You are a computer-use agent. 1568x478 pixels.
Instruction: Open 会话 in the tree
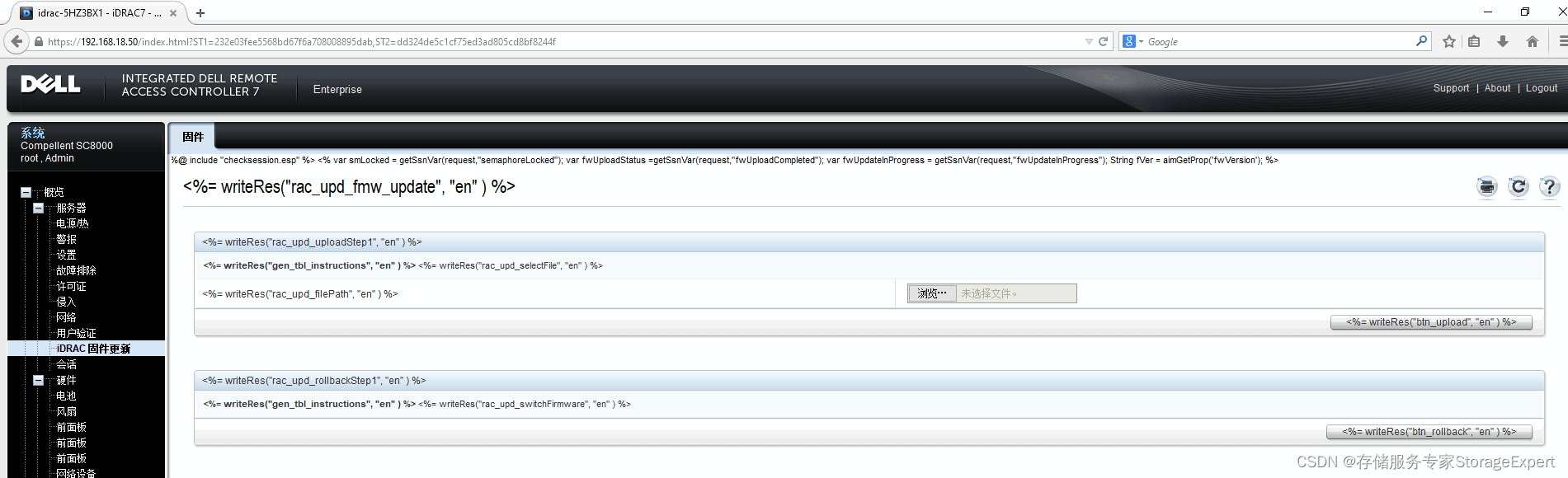[66, 364]
